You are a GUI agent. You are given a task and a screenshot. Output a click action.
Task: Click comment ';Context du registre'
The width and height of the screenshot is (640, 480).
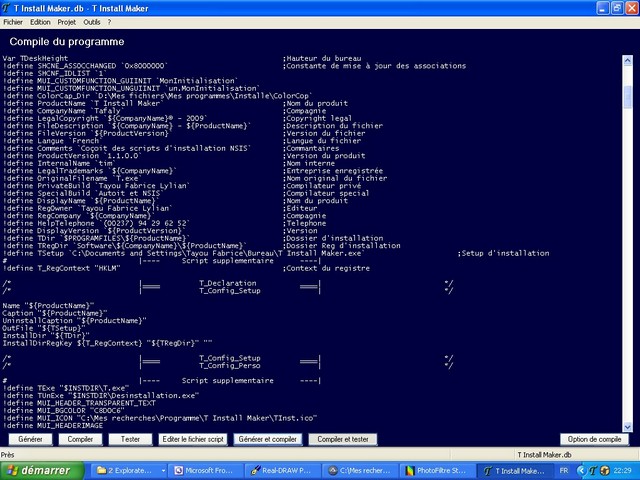point(326,268)
